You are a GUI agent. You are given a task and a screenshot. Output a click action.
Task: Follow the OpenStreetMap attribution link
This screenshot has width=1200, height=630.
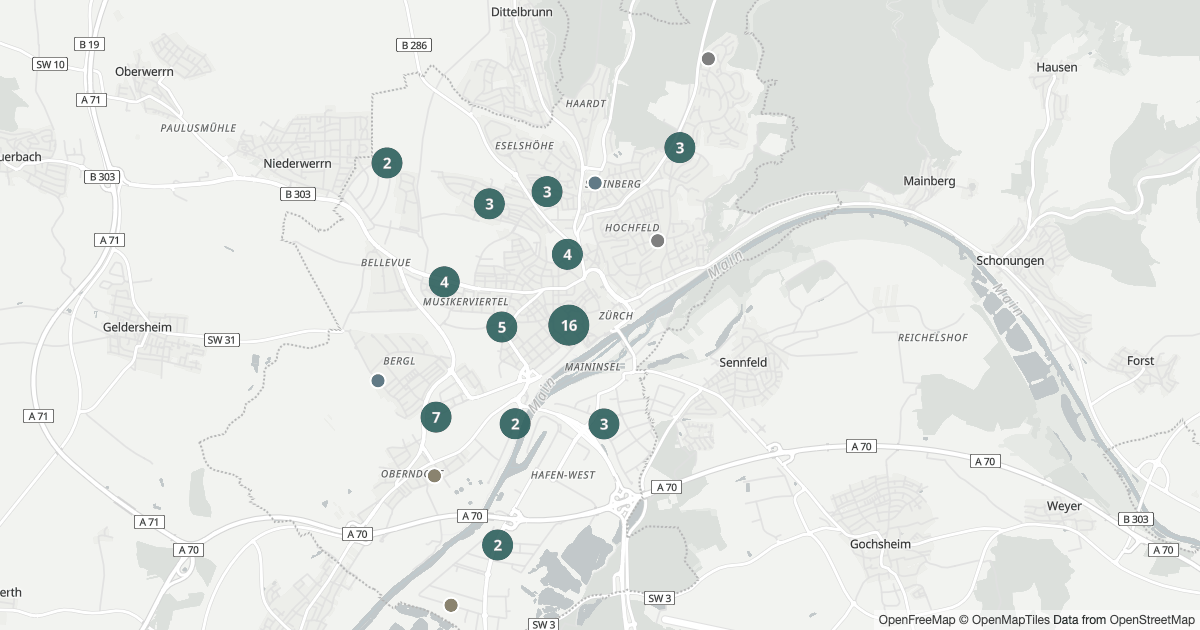point(1151,620)
